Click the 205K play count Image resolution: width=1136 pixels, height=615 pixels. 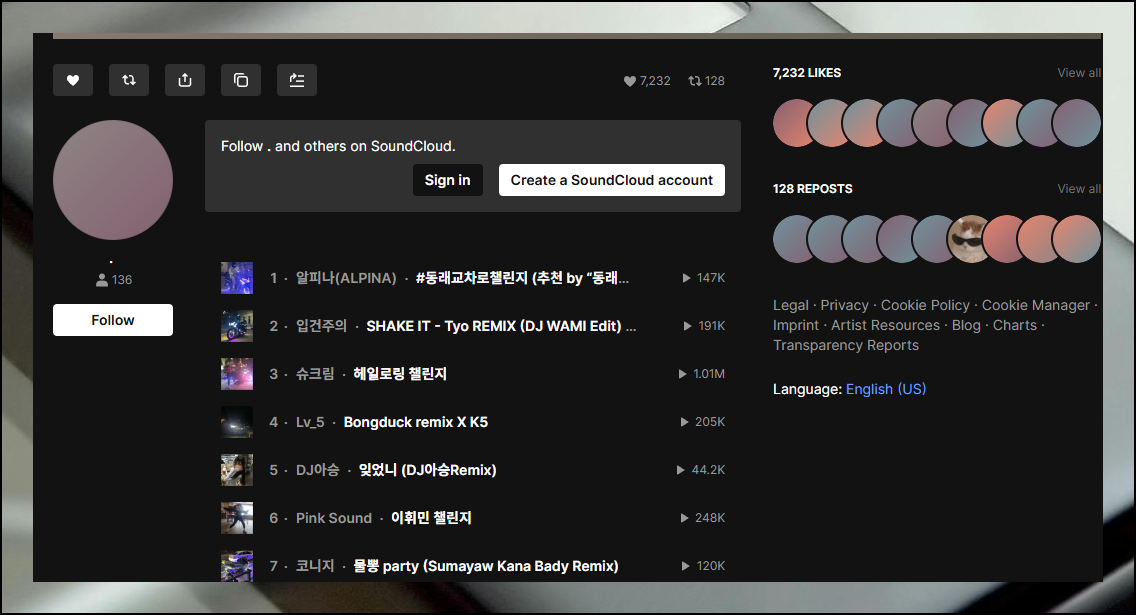[703, 422]
